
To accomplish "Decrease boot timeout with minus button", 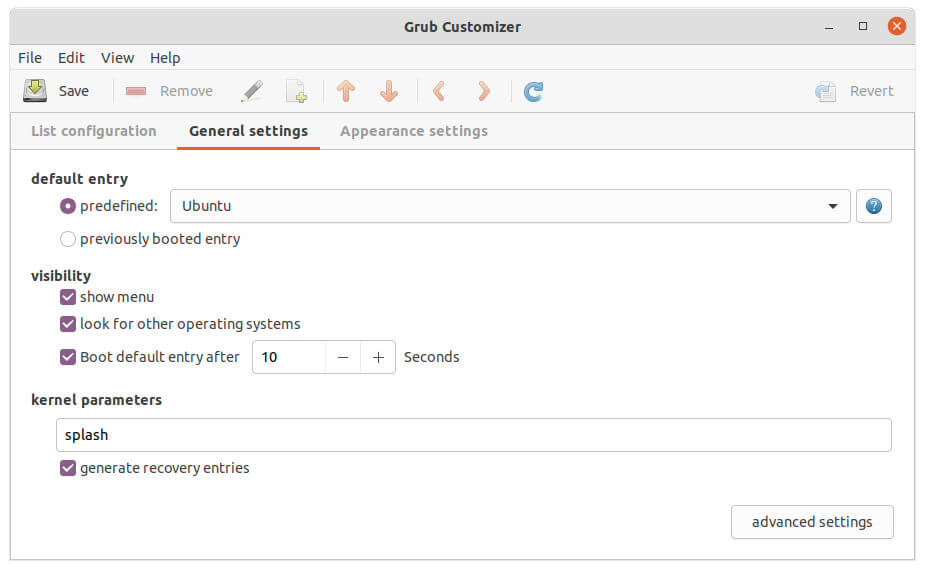I will pyautogui.click(x=343, y=357).
